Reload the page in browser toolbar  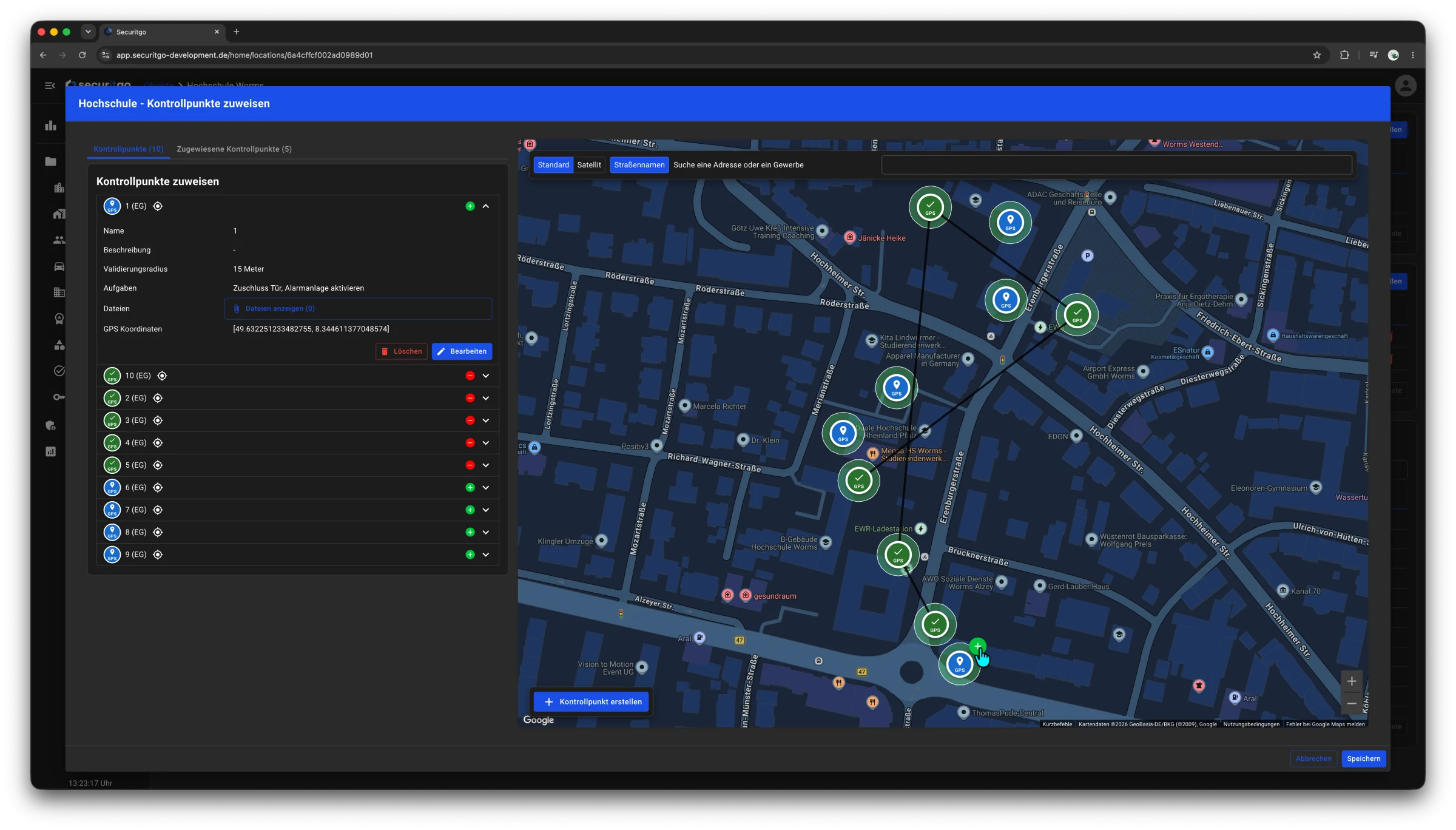pyautogui.click(x=83, y=55)
